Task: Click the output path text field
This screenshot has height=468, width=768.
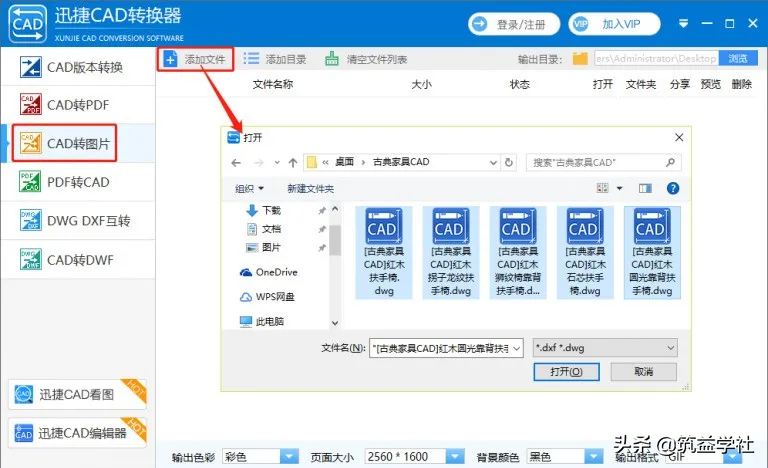Action: pos(656,58)
